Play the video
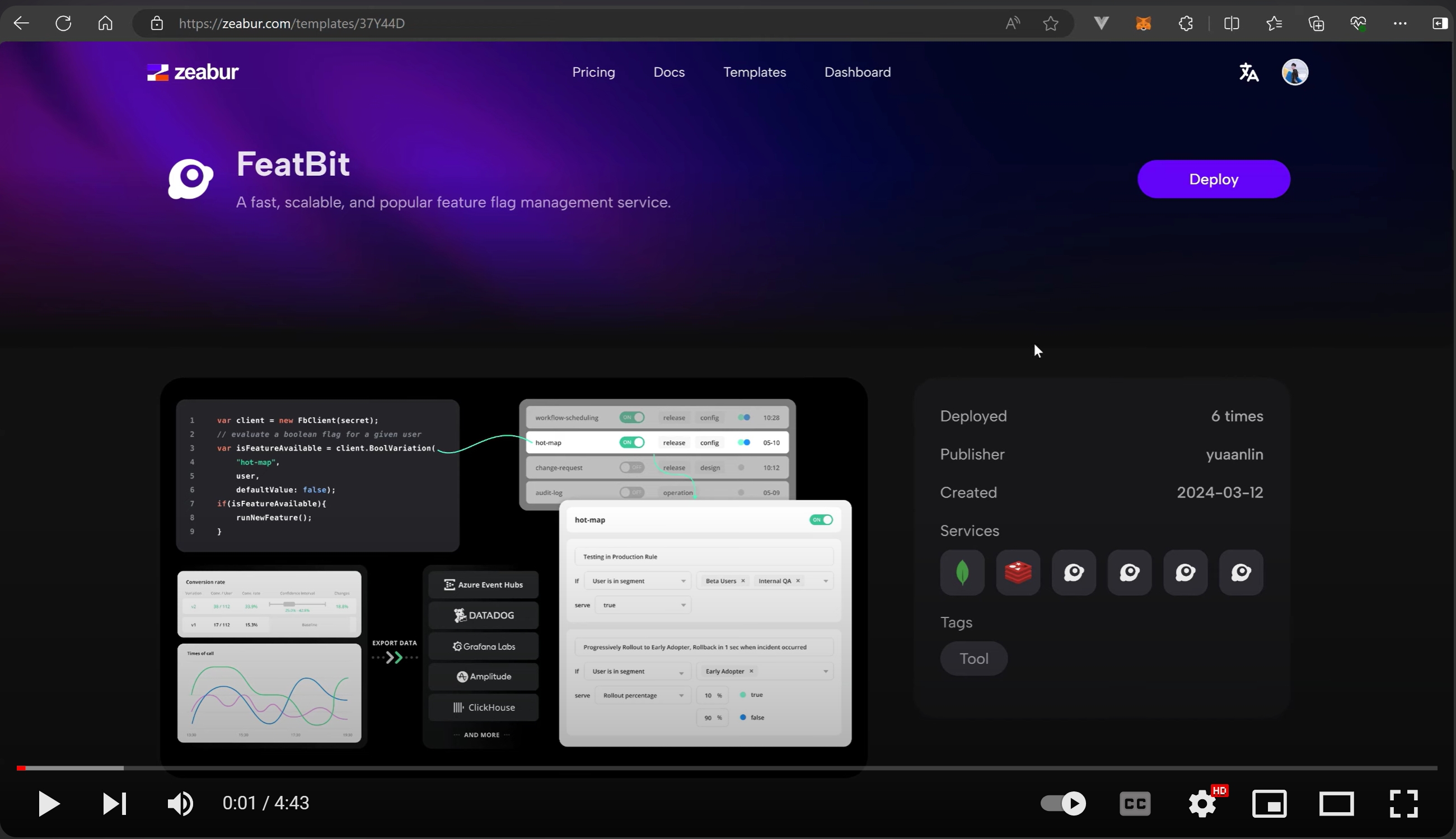 click(49, 803)
